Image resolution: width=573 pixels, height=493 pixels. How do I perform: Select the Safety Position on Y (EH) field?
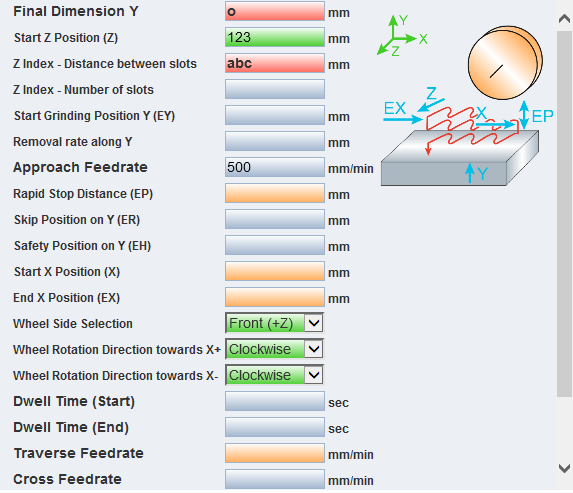[275, 245]
